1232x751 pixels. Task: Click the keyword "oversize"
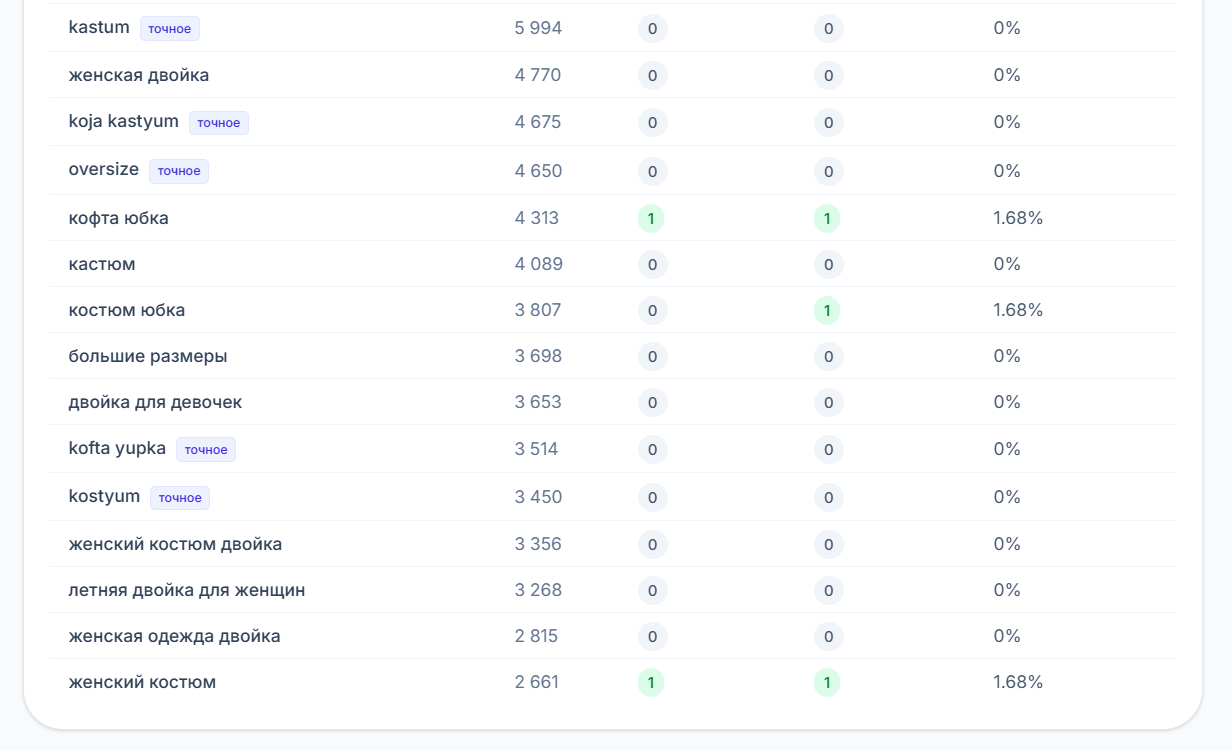pyautogui.click(x=104, y=170)
